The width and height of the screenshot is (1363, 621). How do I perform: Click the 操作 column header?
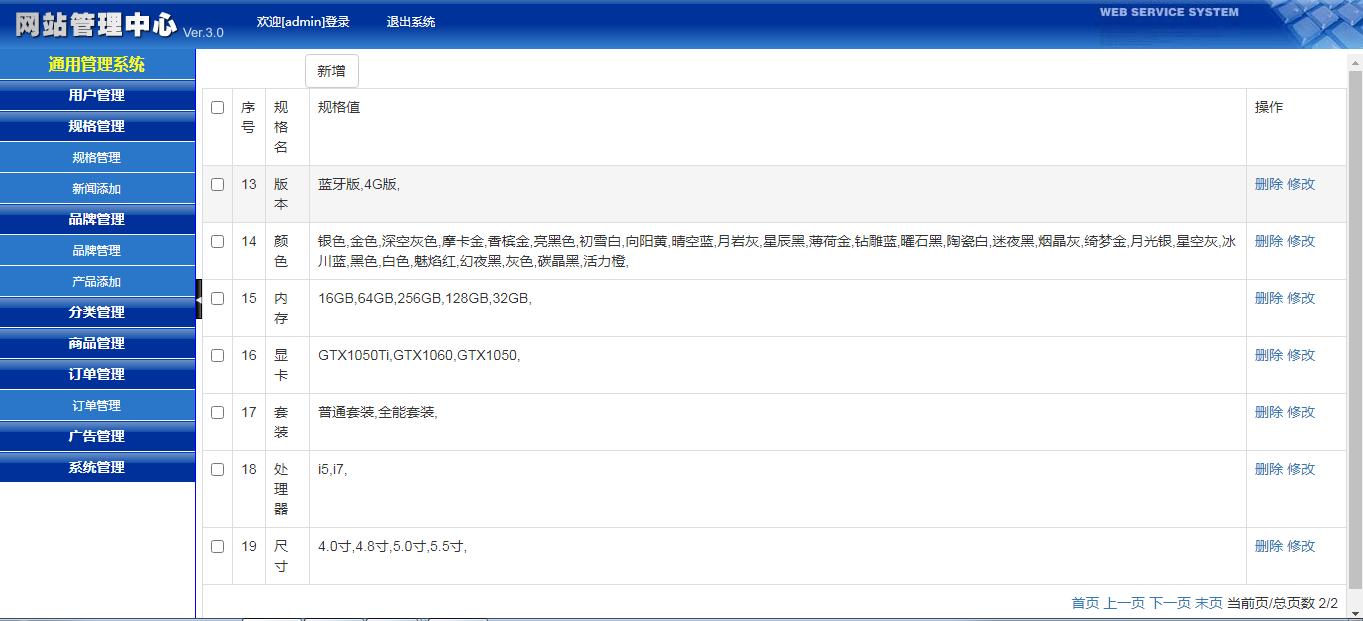[1269, 107]
